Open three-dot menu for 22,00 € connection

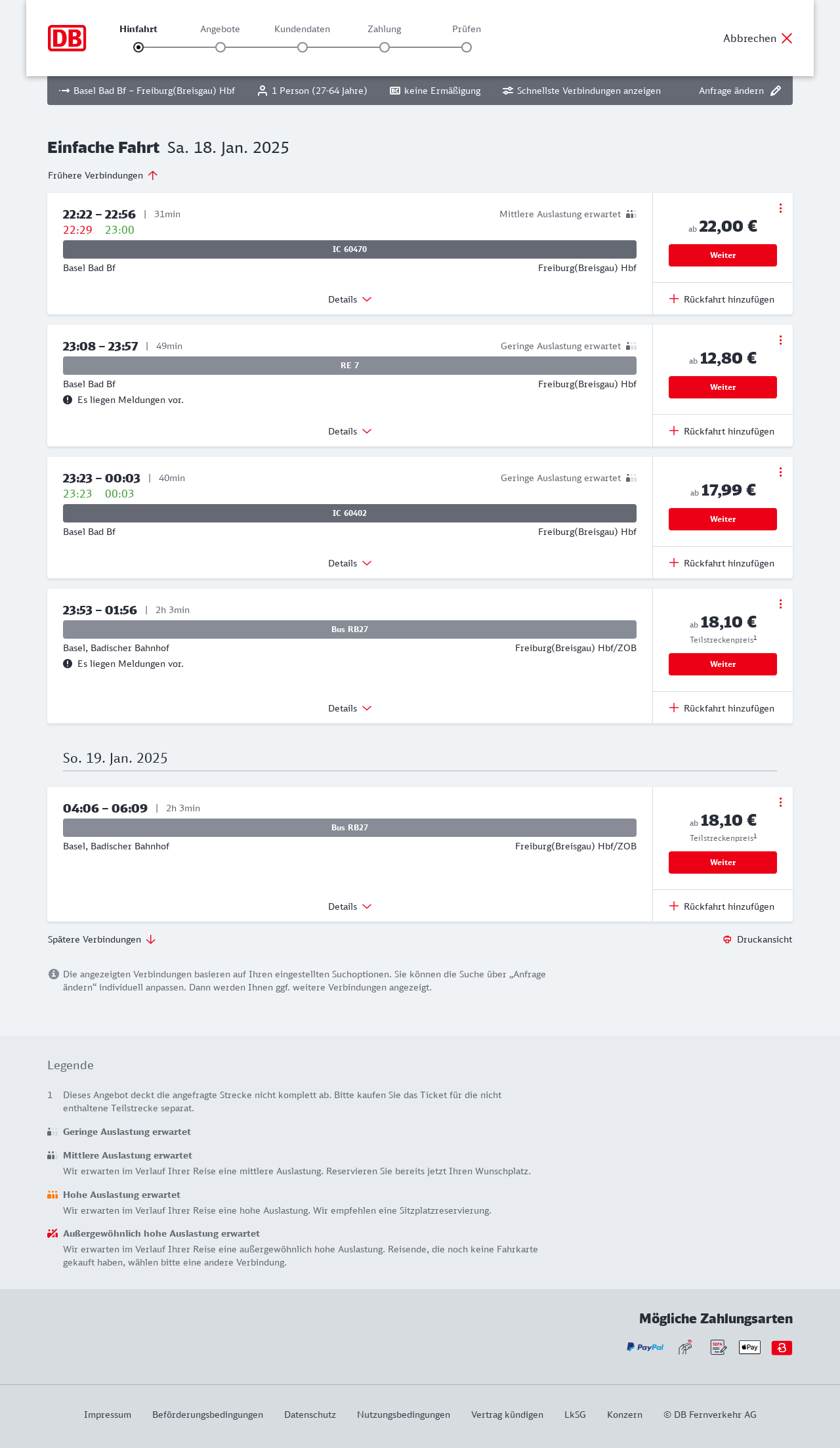780,208
